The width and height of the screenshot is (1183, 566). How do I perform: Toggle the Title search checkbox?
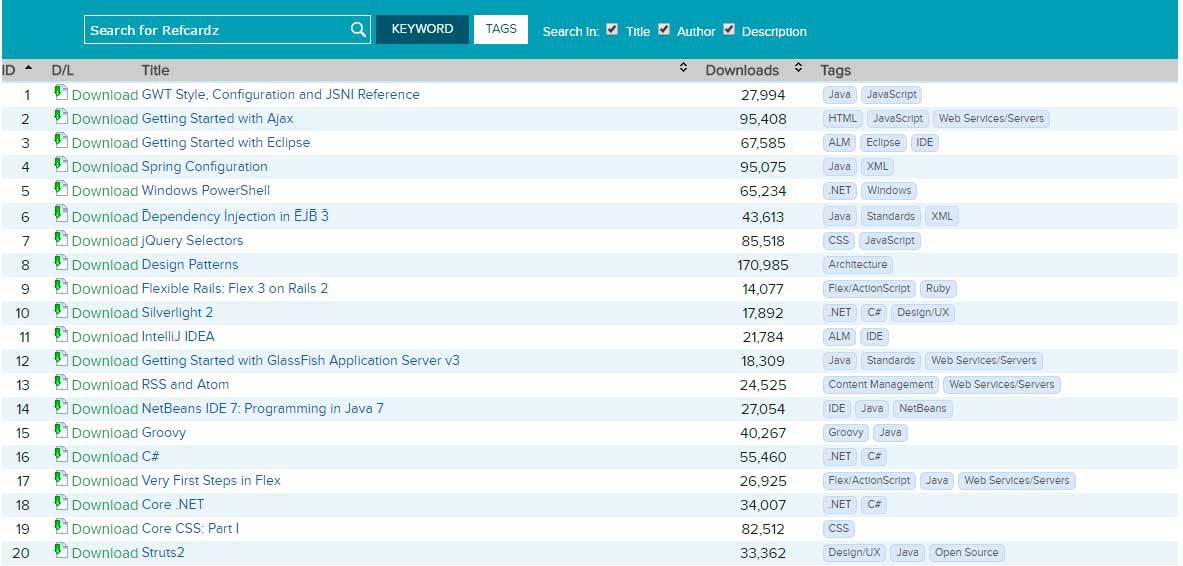(x=612, y=29)
